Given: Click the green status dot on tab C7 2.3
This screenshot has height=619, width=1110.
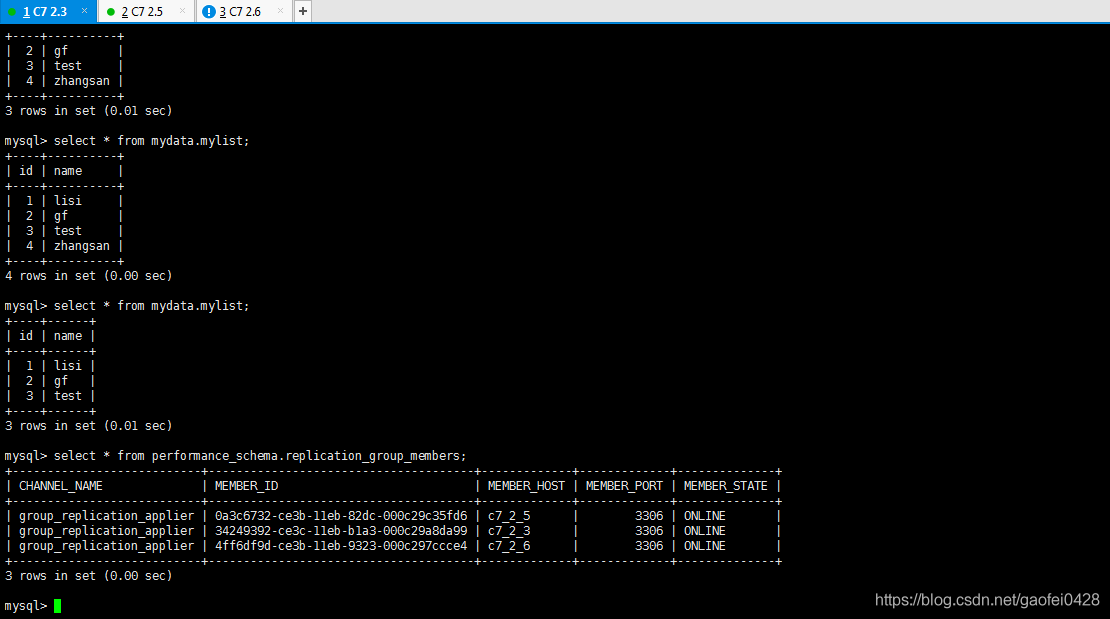Looking at the screenshot, I should pos(12,11).
